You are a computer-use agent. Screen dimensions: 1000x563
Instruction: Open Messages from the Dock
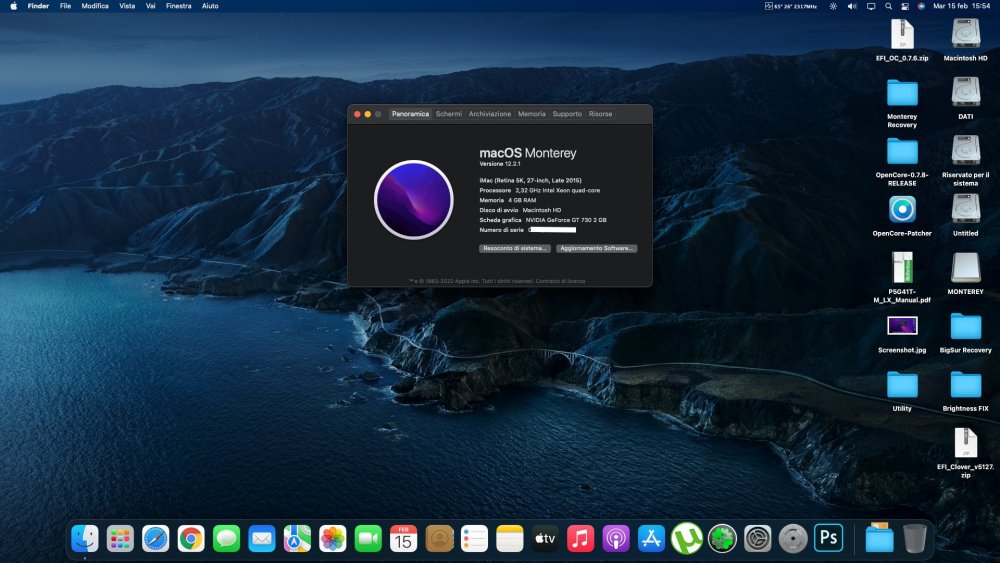(x=226, y=539)
